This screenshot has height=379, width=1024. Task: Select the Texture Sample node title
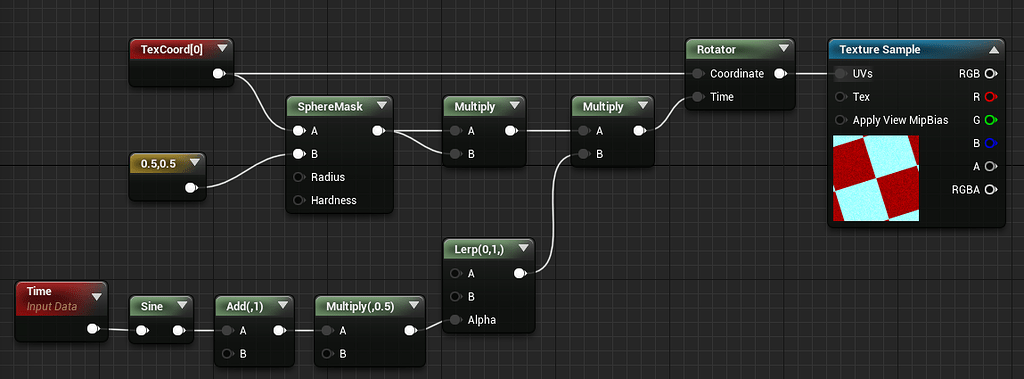coord(880,49)
